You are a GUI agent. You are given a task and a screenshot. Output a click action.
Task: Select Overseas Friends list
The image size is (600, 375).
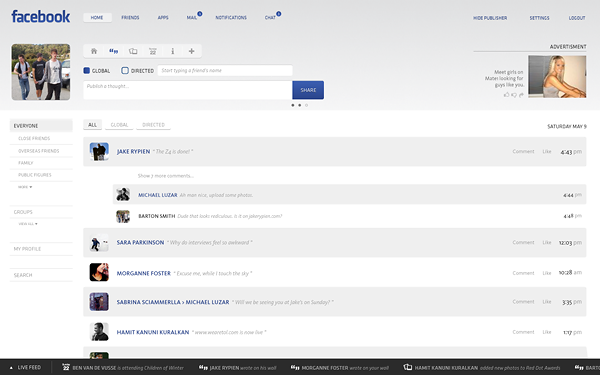pos(38,151)
